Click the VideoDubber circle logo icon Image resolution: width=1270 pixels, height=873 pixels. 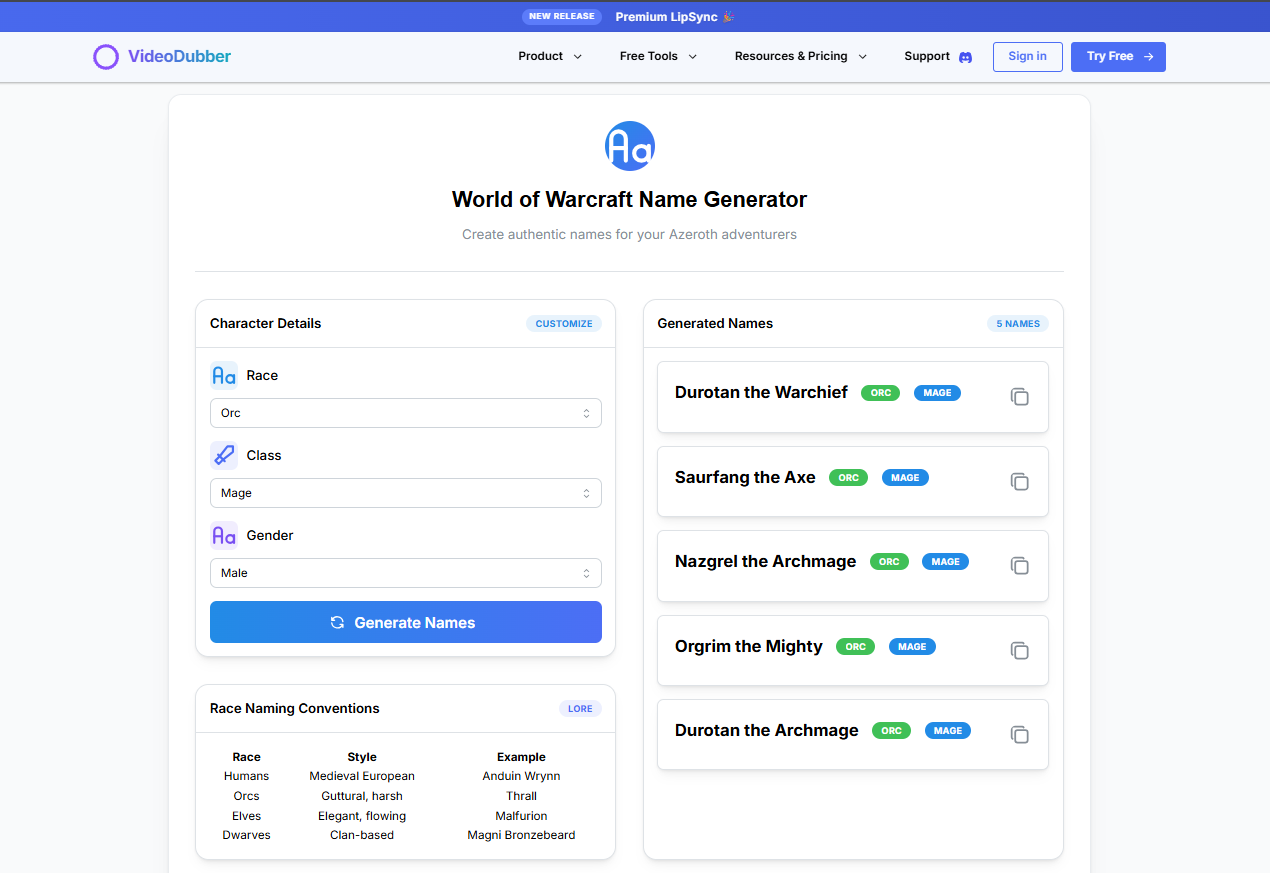pyautogui.click(x=106, y=57)
